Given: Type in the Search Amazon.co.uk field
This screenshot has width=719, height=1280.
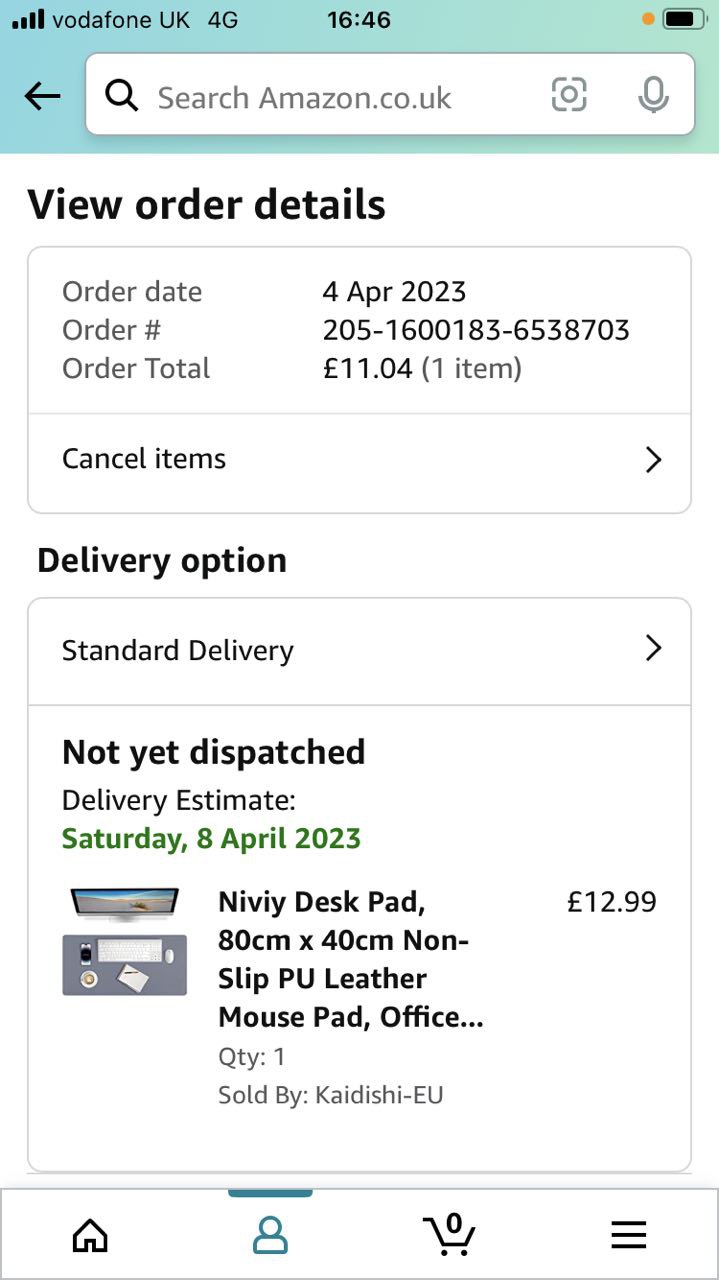Looking at the screenshot, I should tap(330, 97).
